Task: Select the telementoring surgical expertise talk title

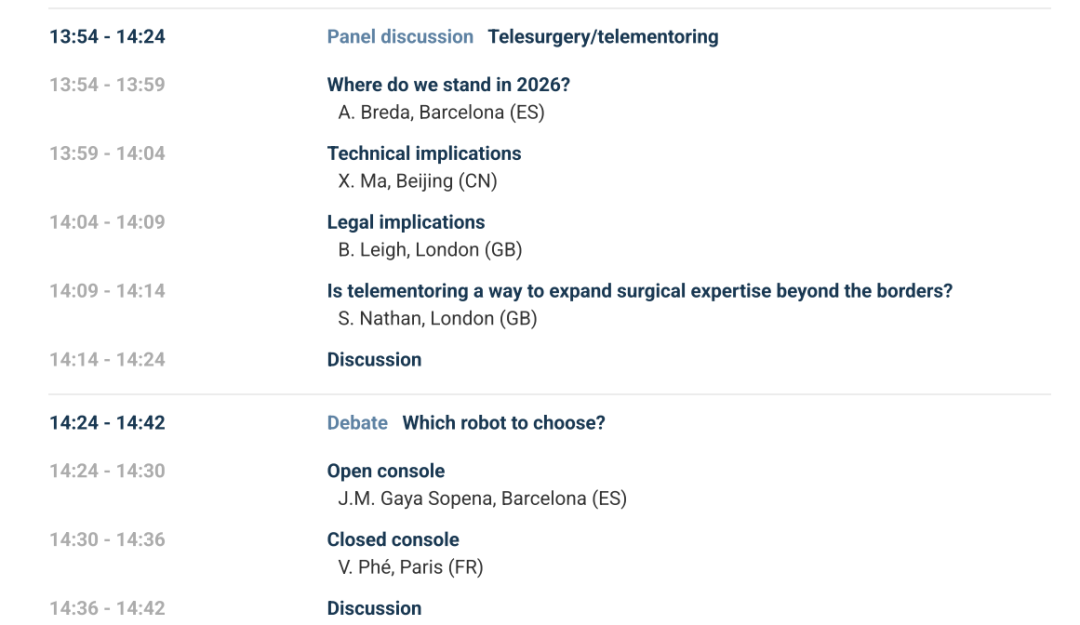Action: click(639, 291)
